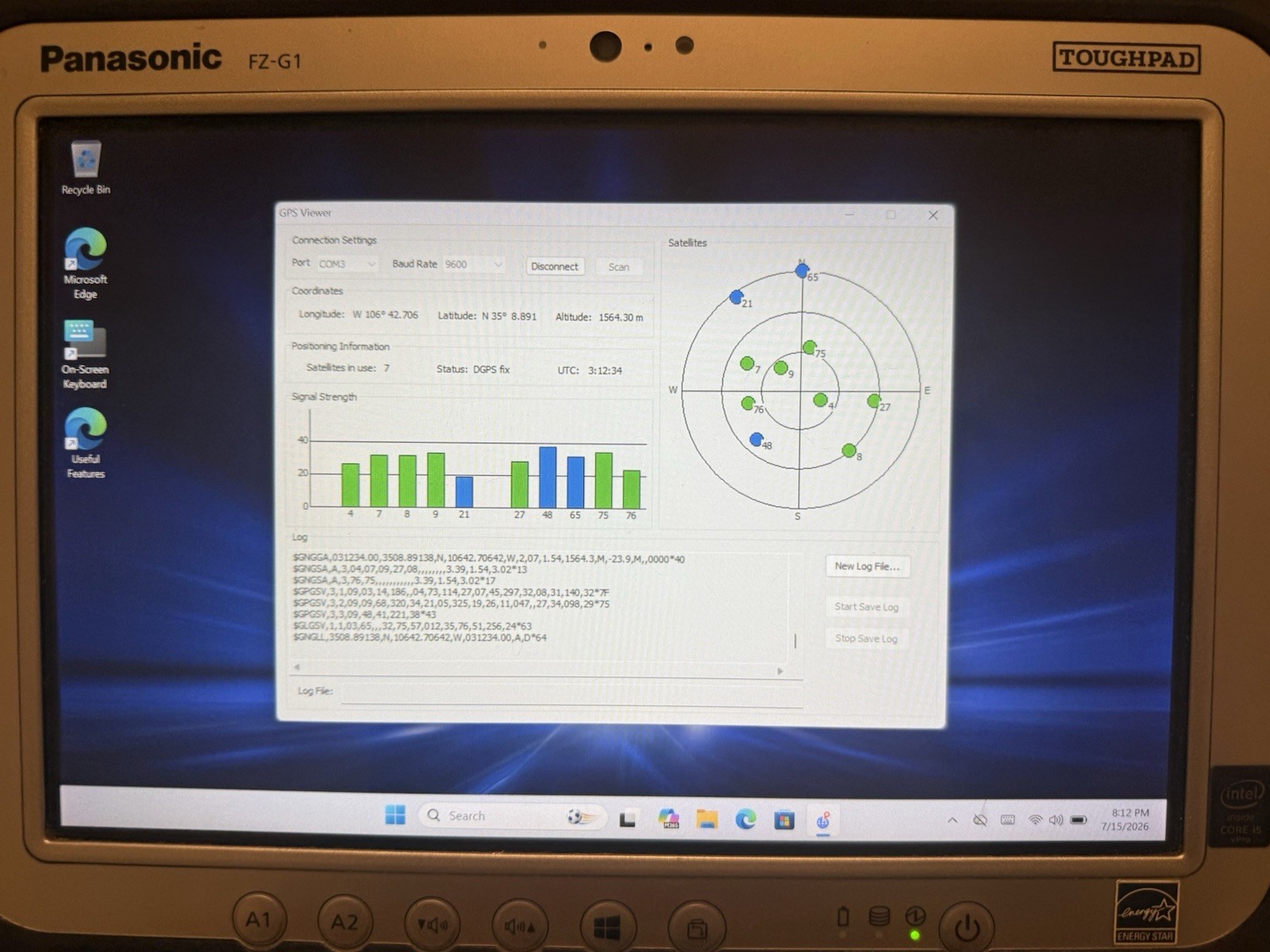Click the taskbar Search box
The height and width of the screenshot is (952, 1270).
coord(512,816)
